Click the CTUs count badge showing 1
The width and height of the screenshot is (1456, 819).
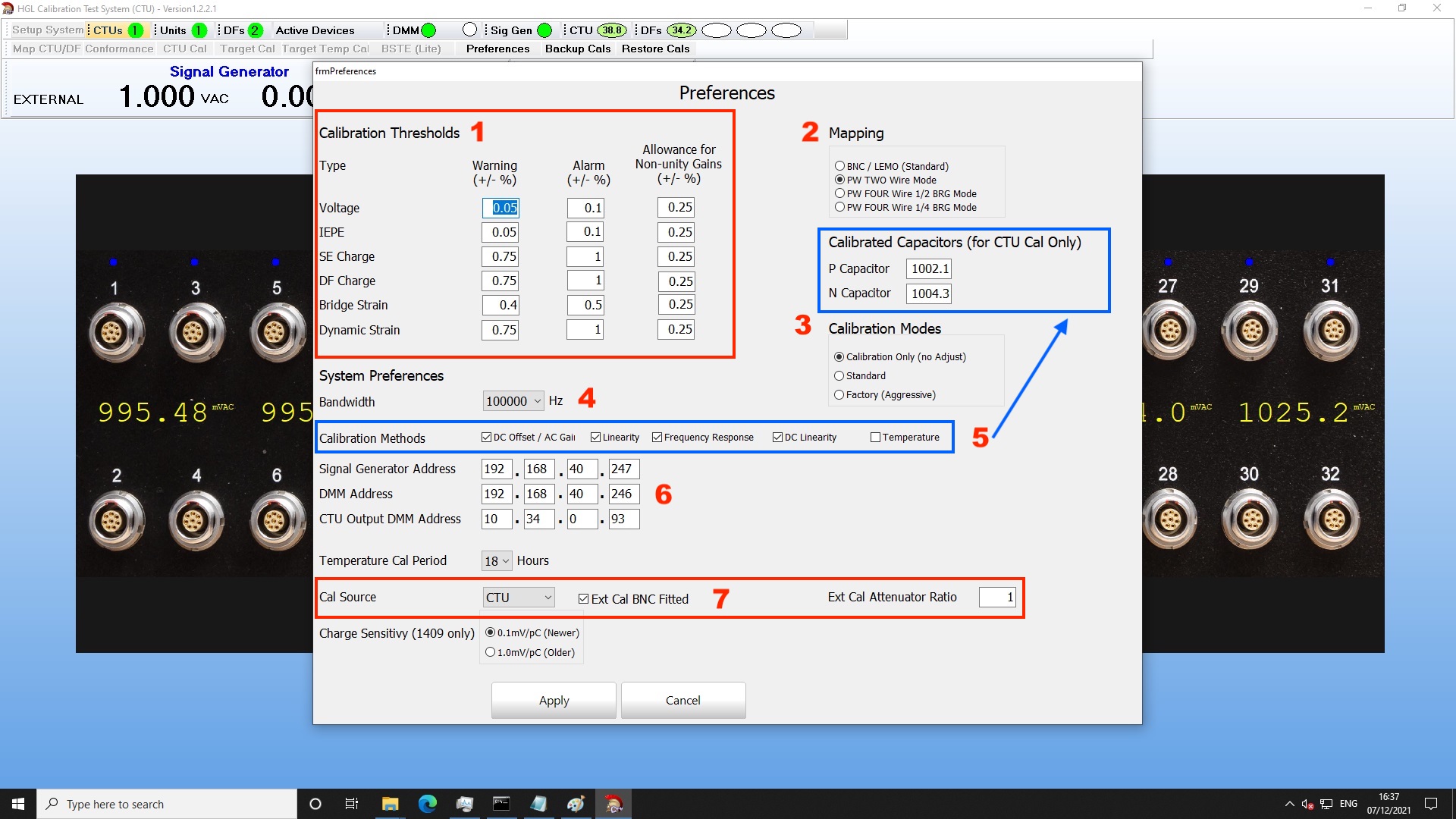(x=135, y=30)
